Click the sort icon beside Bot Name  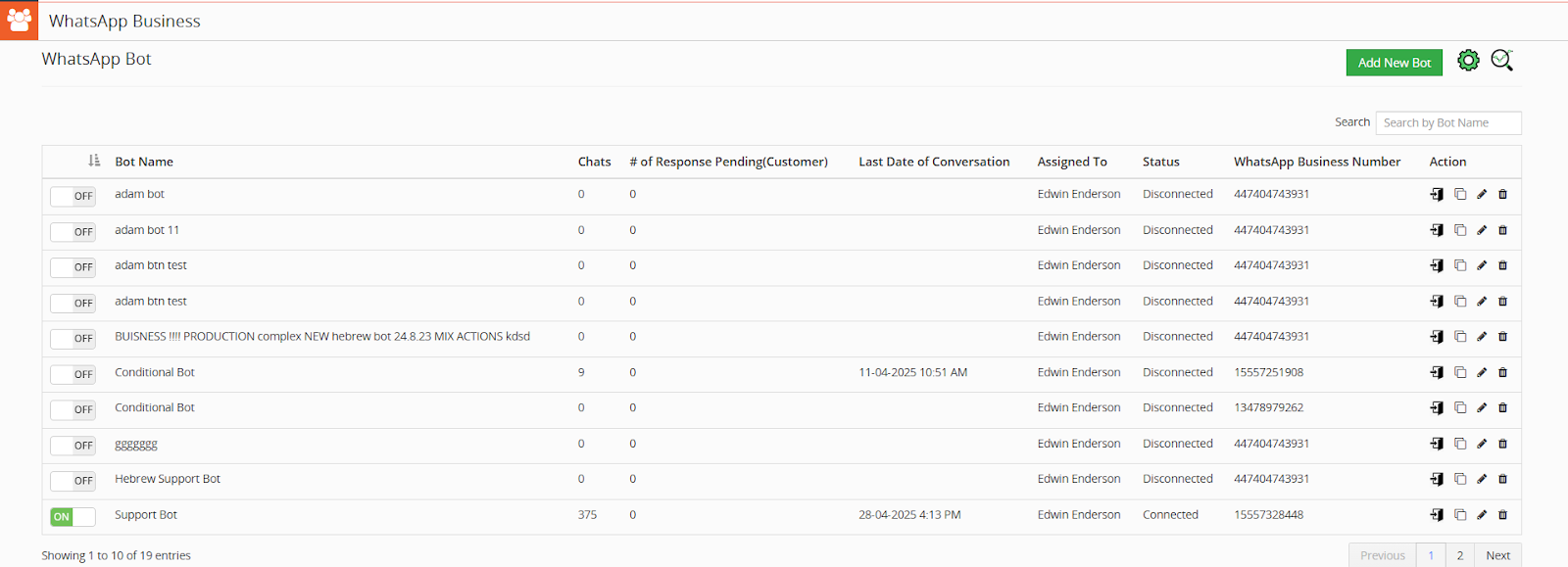click(x=94, y=161)
